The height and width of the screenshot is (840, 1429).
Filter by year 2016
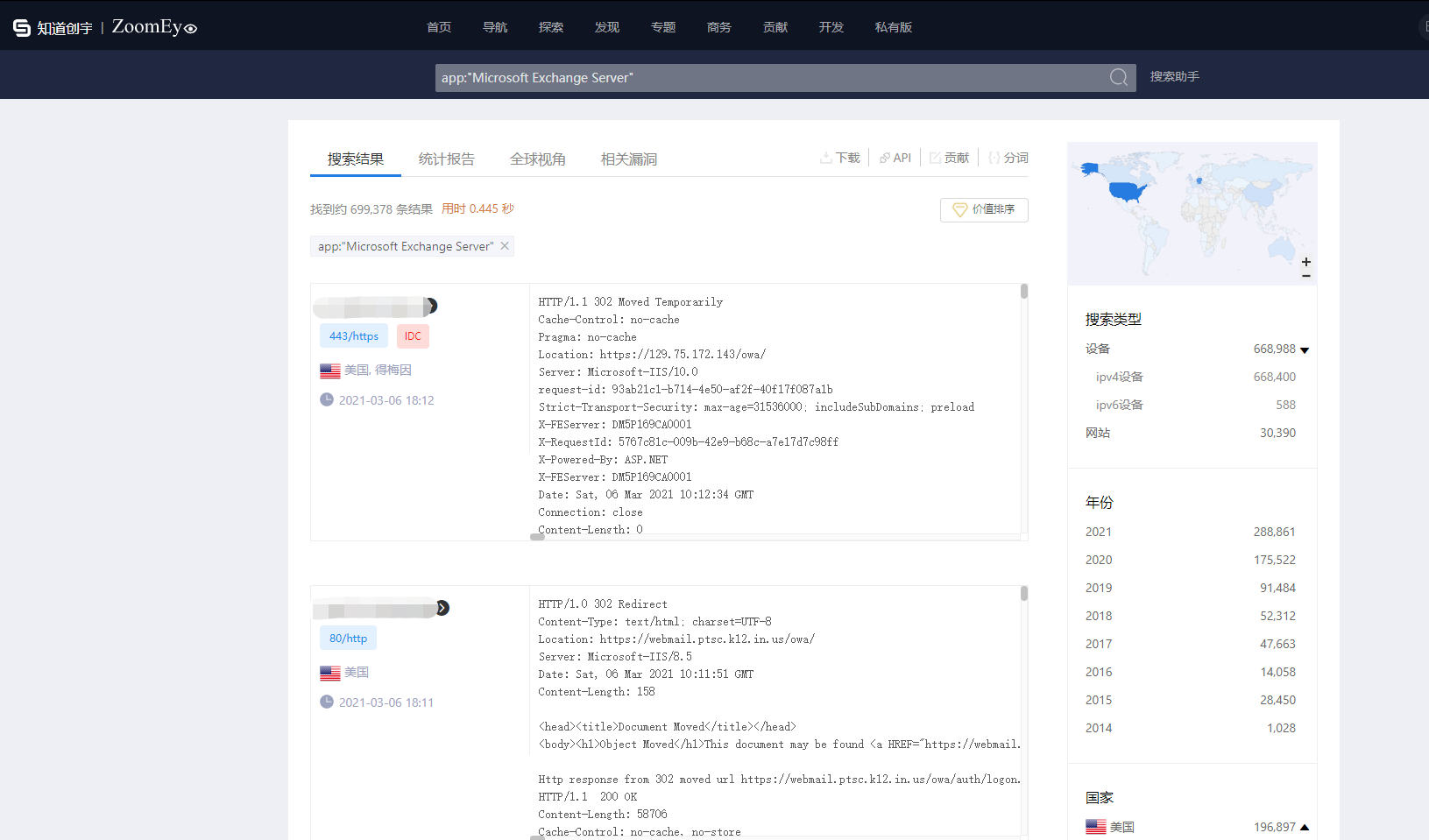pyautogui.click(x=1099, y=672)
